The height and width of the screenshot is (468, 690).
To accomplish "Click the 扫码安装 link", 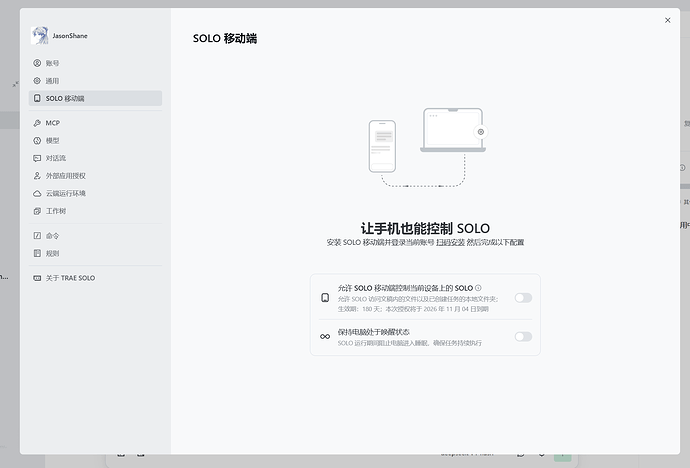I will (450, 242).
